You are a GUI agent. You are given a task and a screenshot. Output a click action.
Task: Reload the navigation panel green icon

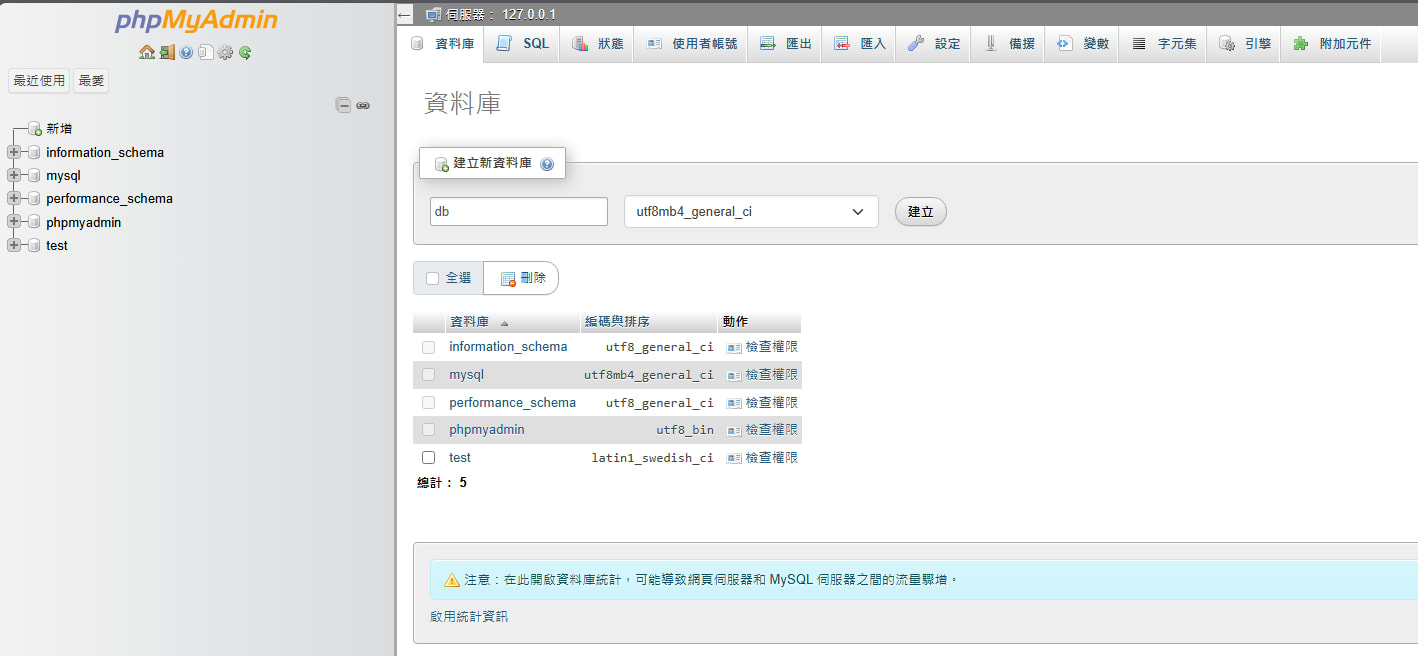[245, 52]
